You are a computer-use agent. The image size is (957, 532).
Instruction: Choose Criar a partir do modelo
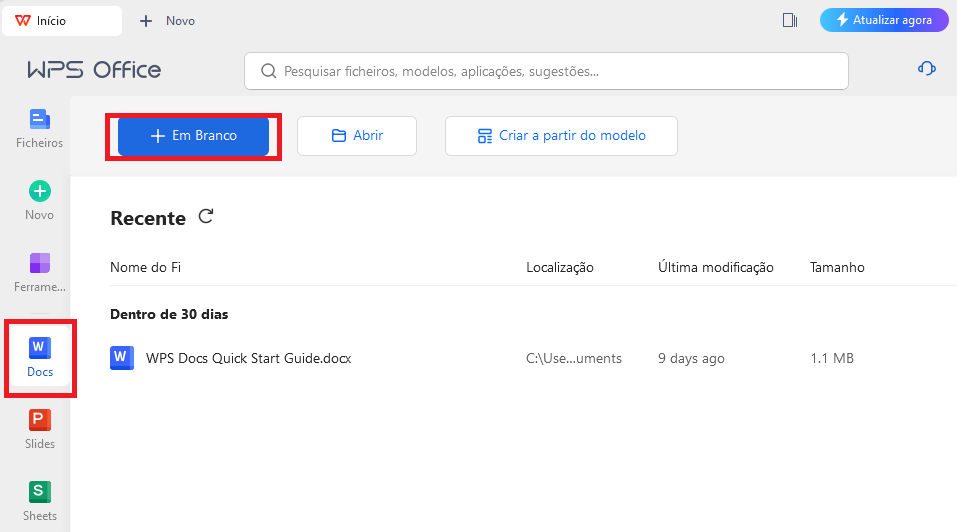[x=561, y=136]
